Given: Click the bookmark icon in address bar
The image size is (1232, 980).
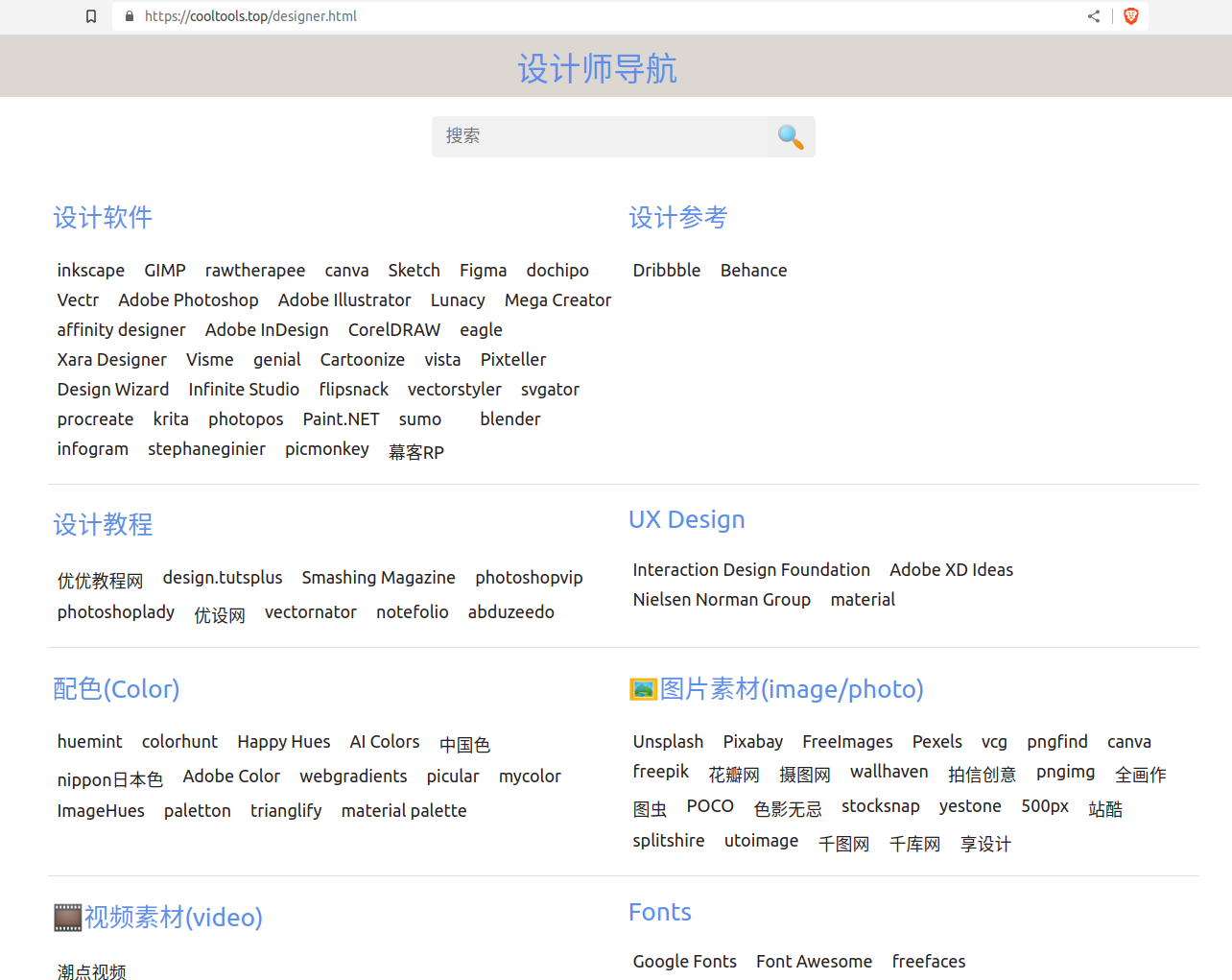Looking at the screenshot, I should pos(91,16).
